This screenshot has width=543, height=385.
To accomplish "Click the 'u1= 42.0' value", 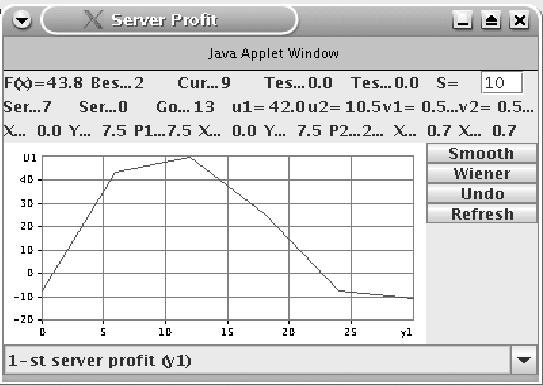I will [268, 107].
